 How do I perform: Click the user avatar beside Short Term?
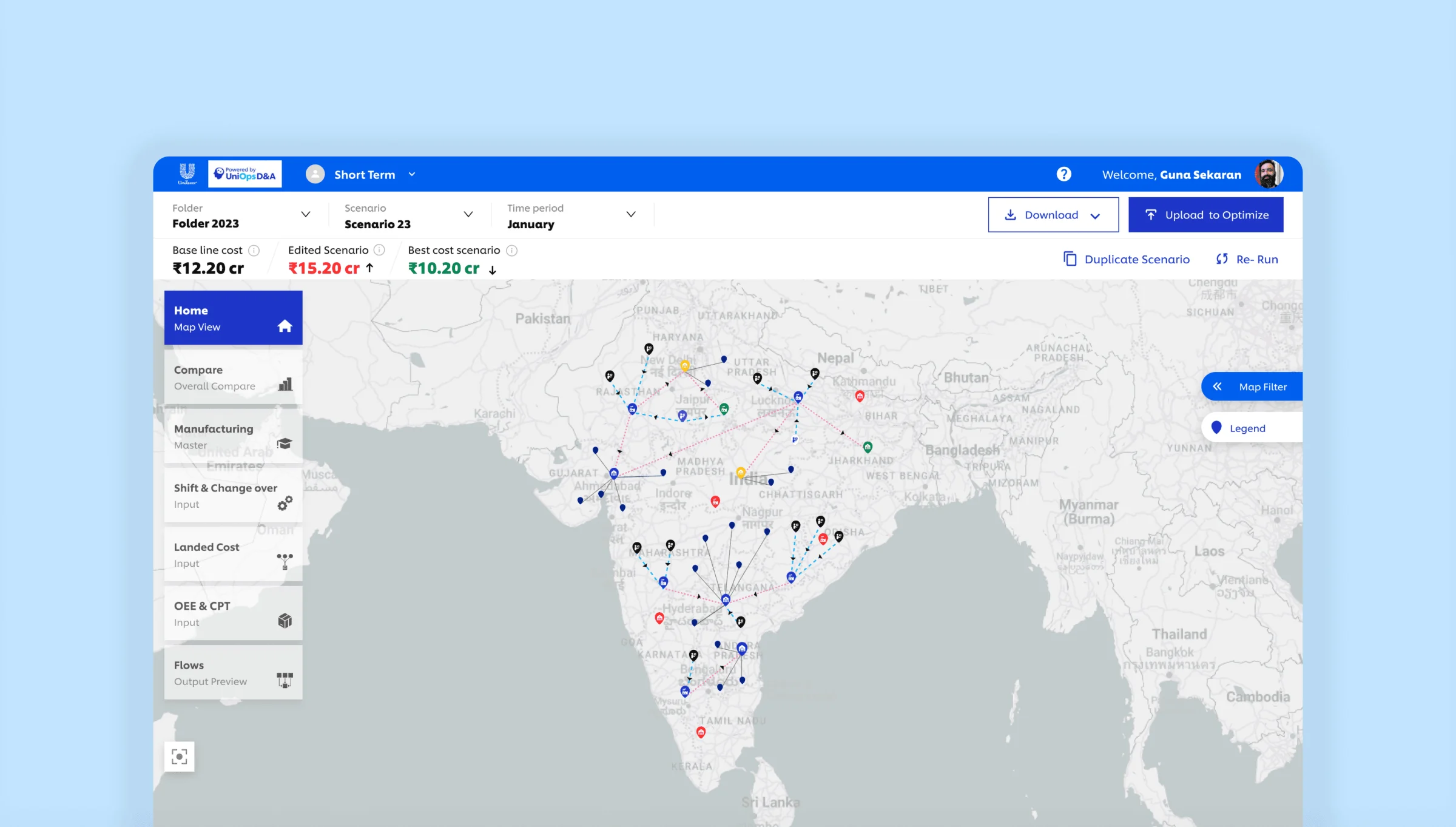point(315,174)
